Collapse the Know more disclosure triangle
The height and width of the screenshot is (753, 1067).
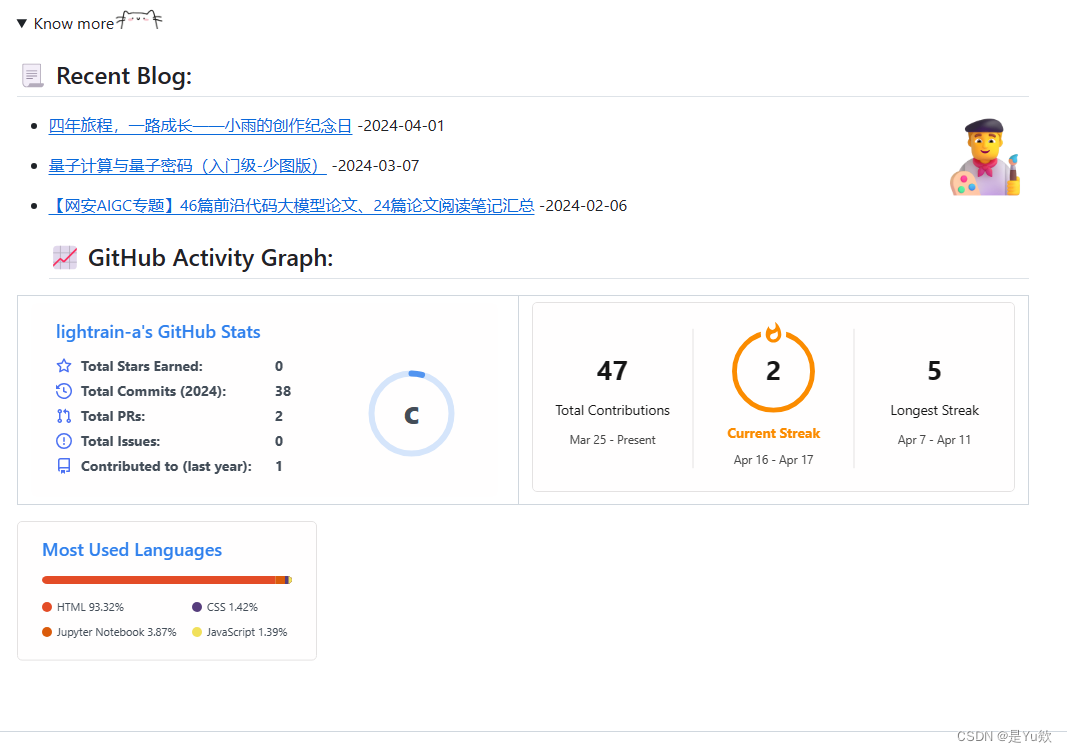22,24
